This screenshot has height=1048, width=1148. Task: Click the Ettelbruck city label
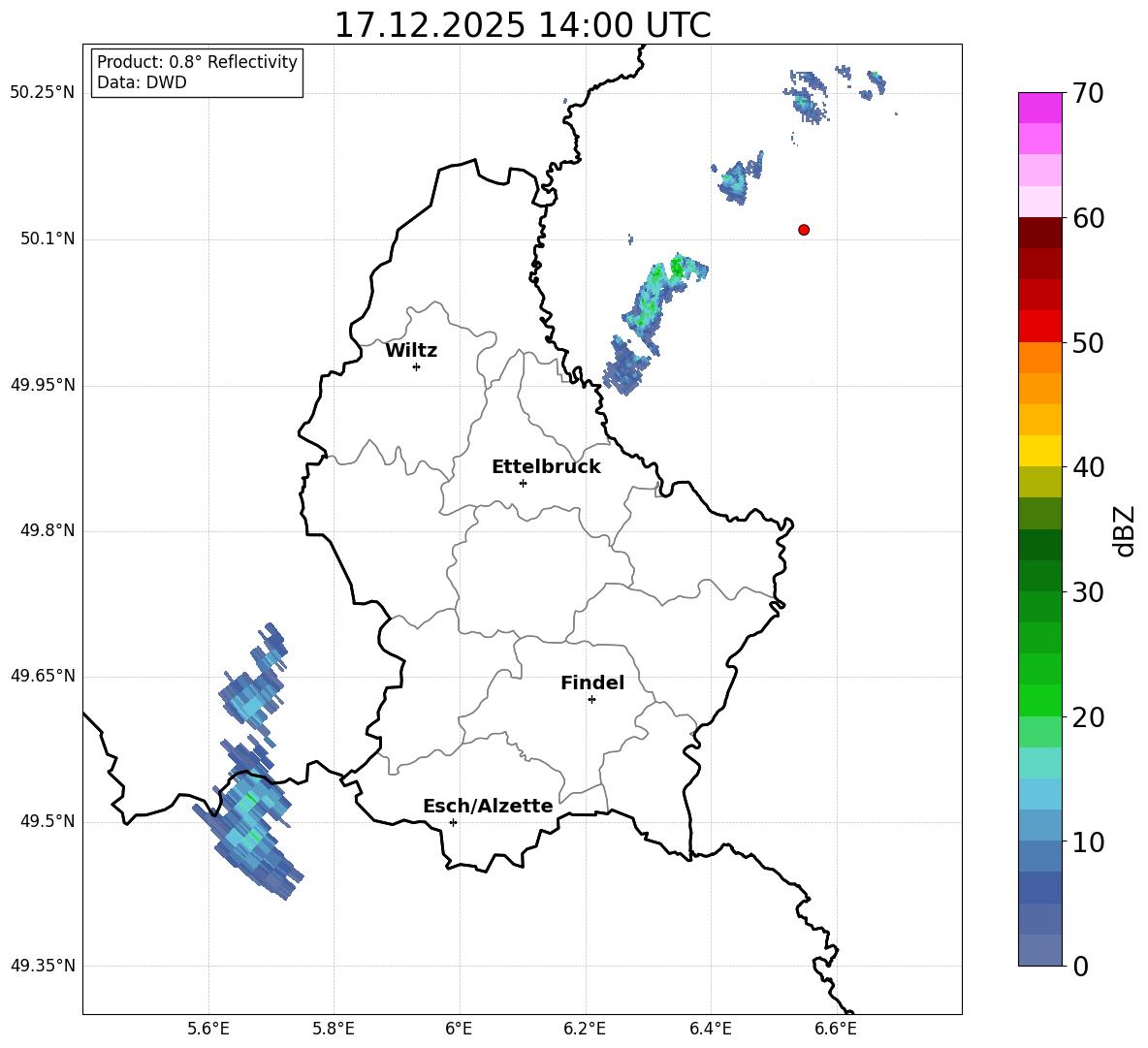click(x=546, y=467)
